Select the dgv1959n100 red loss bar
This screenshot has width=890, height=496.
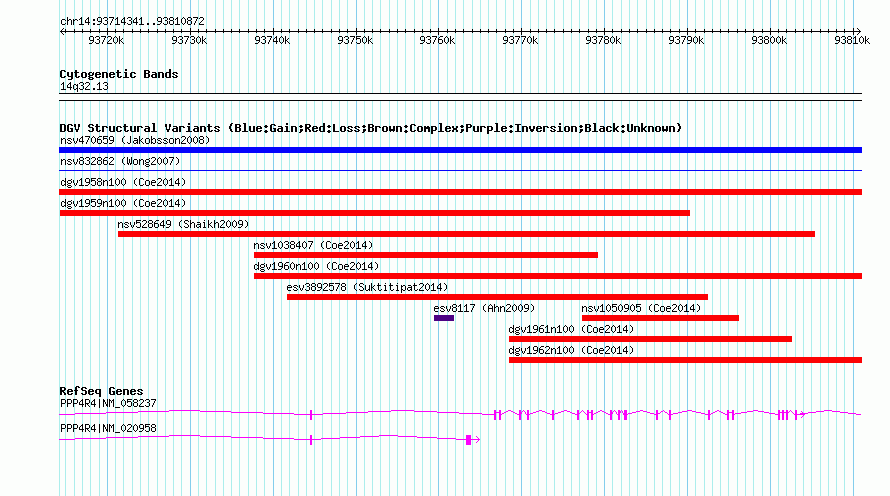click(x=375, y=213)
